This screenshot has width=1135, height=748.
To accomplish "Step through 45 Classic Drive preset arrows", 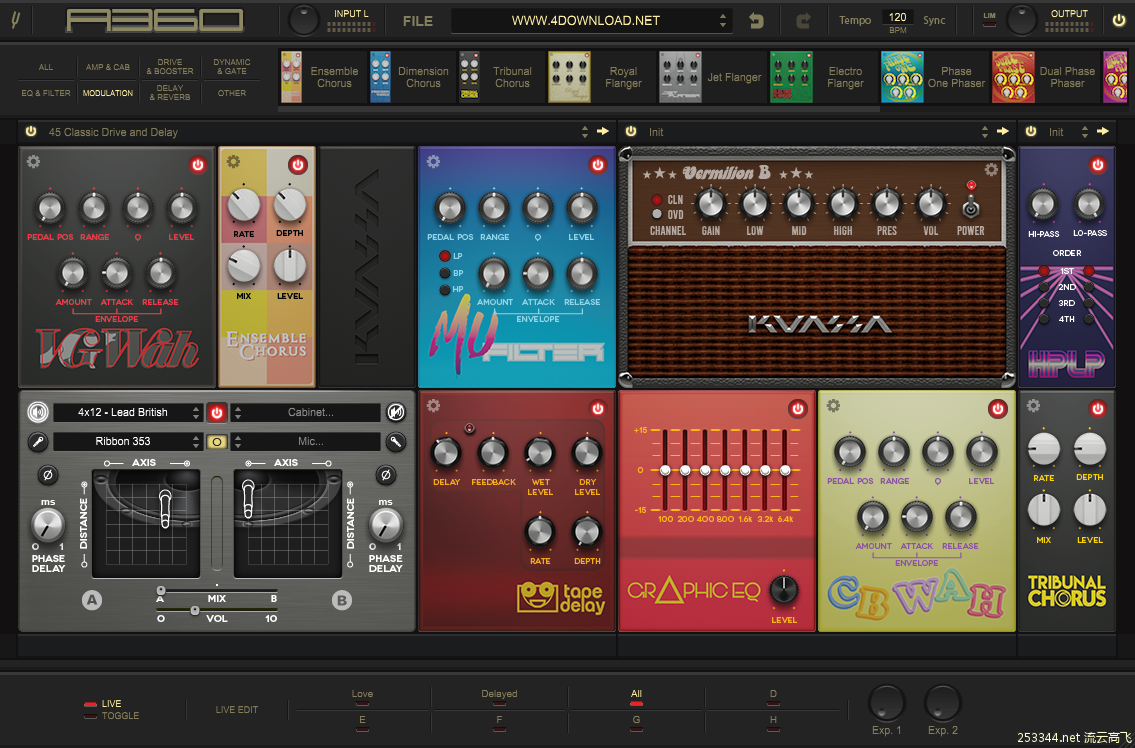I will click(x=585, y=132).
